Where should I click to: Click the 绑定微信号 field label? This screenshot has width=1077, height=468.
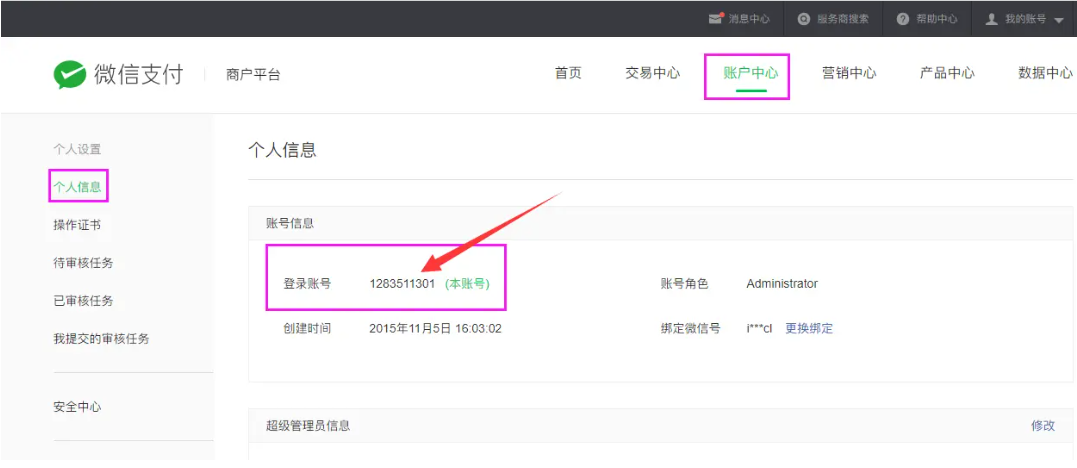point(690,328)
